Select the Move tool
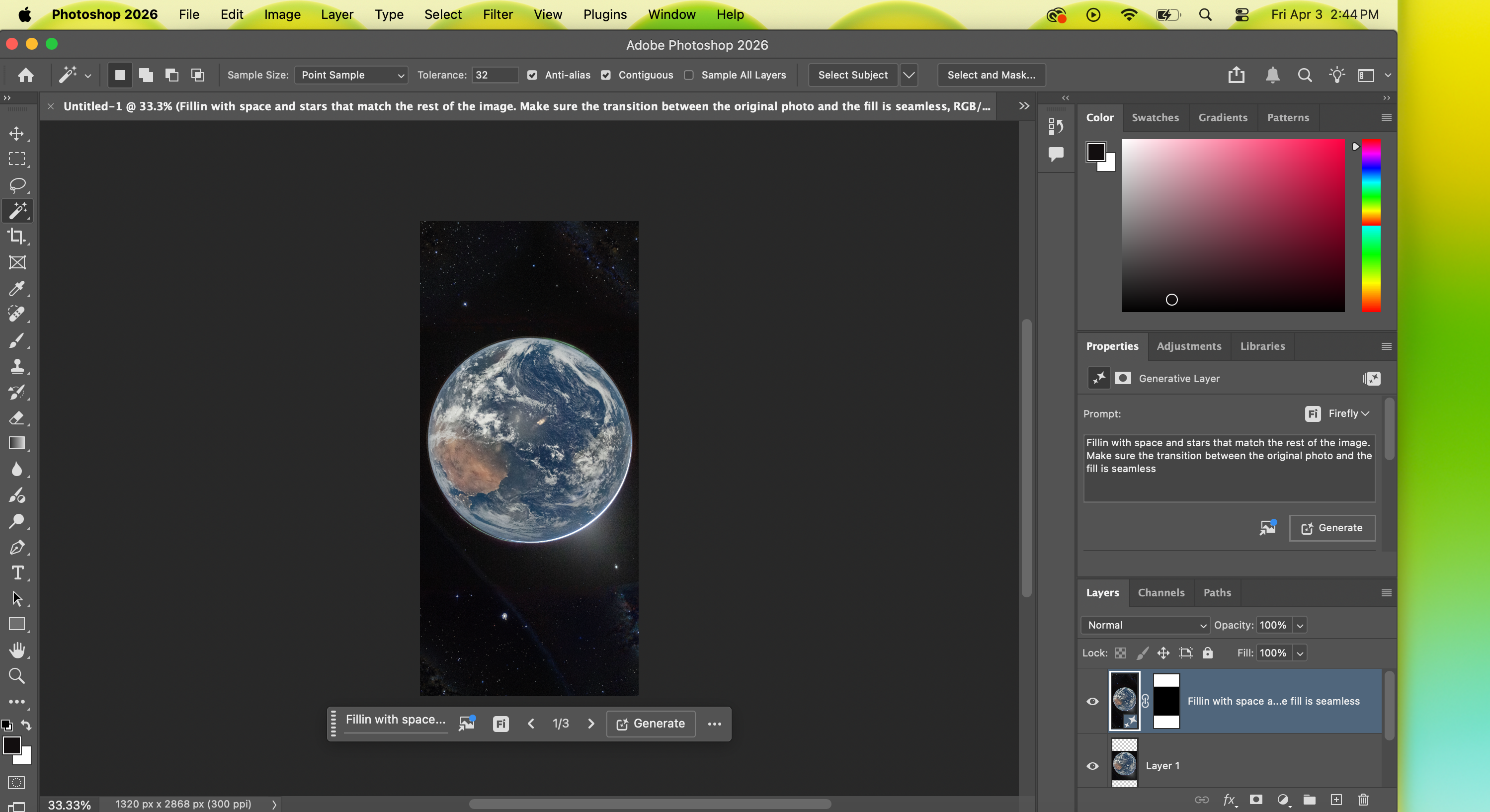 click(17, 133)
